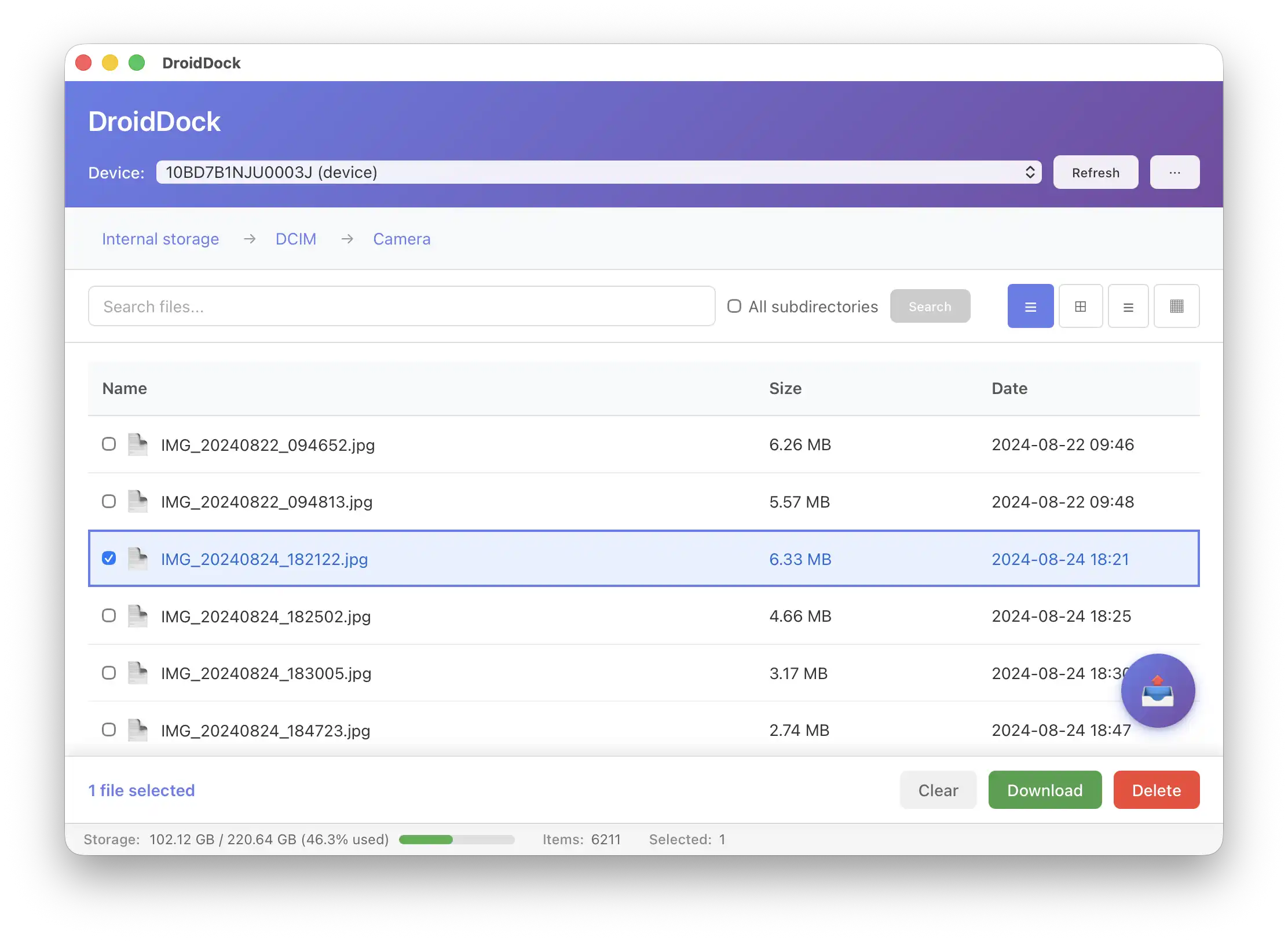Screen dimensions: 1288x941
Task: Open the three-dots more options menu
Action: pyautogui.click(x=1174, y=173)
